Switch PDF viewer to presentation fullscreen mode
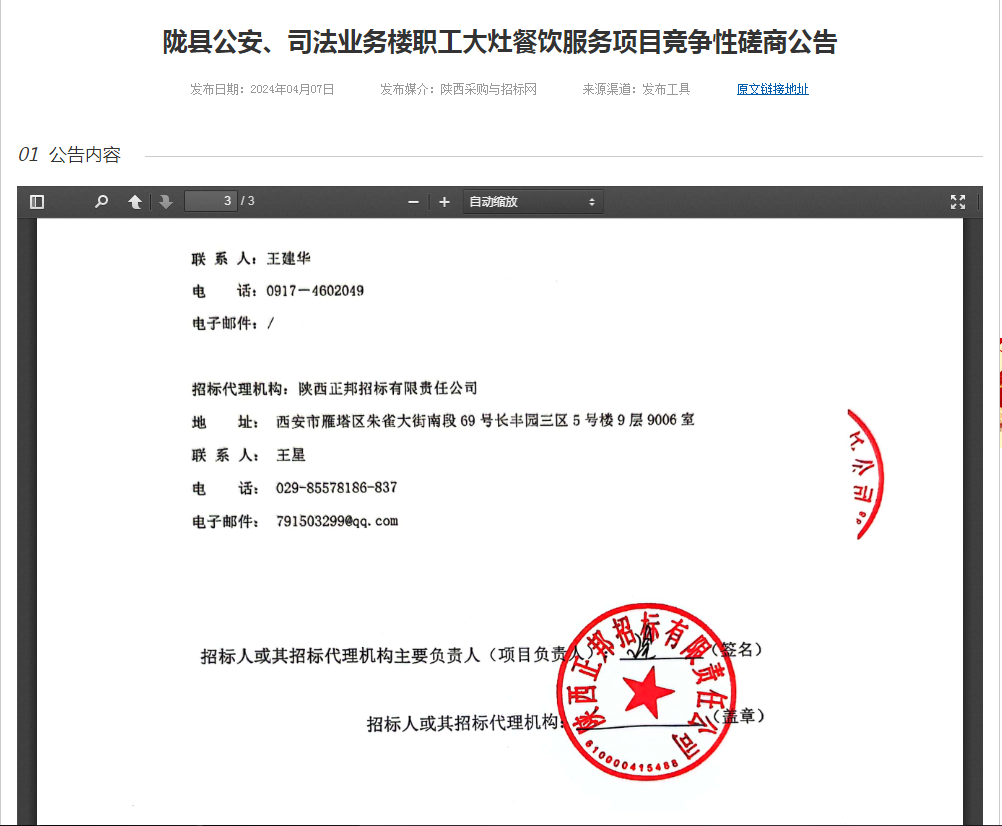Screen dimensions: 1002x826 [957, 202]
